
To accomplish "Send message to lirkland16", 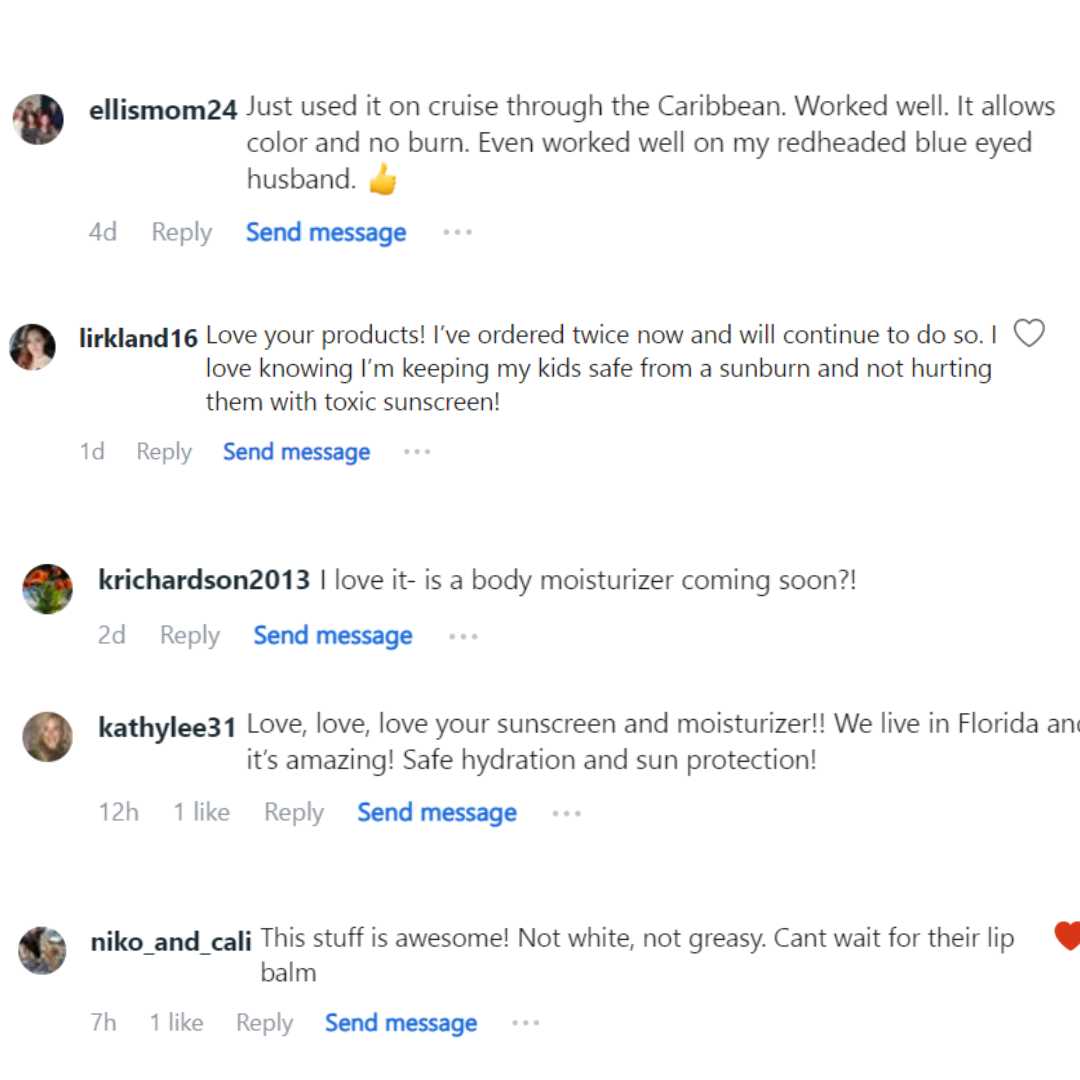I will 296,452.
